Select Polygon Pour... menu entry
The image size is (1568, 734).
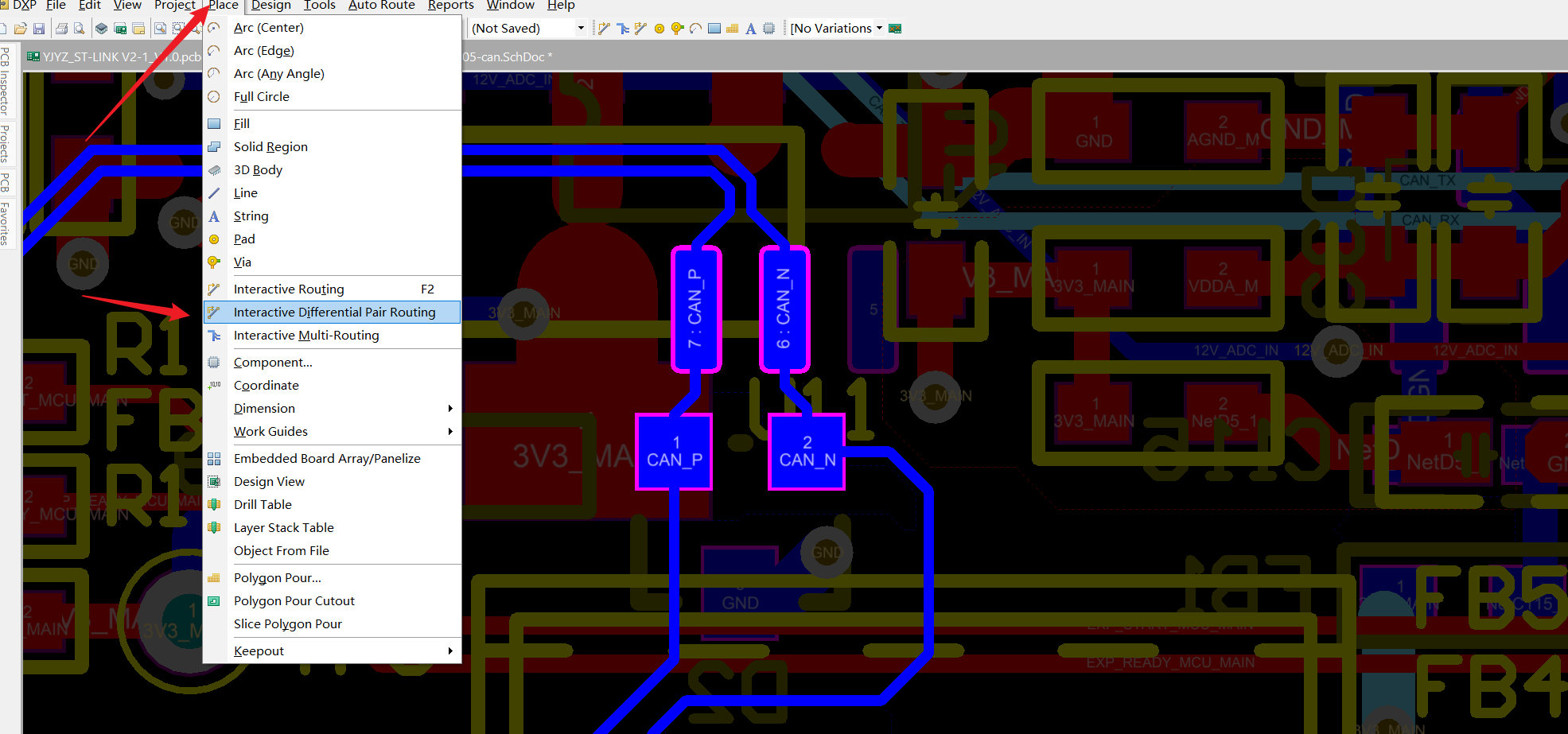click(x=333, y=578)
